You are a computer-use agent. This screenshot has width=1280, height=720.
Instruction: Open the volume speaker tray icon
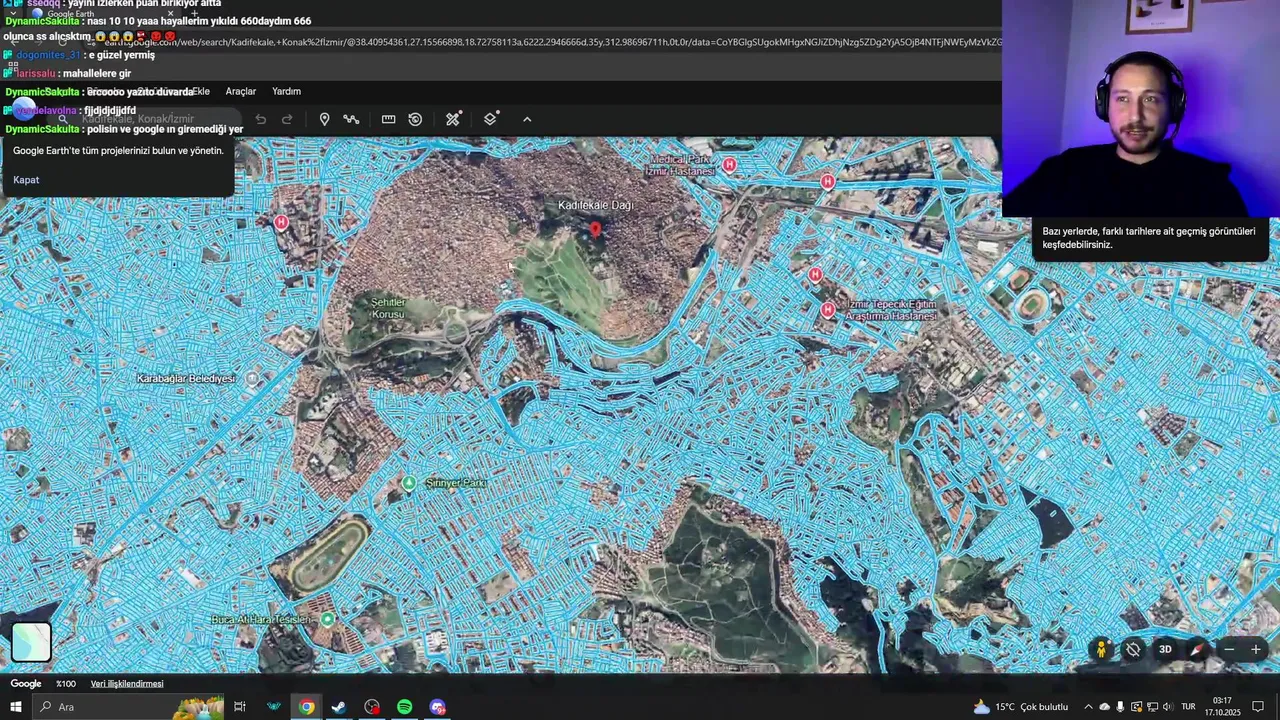[x=1167, y=707]
